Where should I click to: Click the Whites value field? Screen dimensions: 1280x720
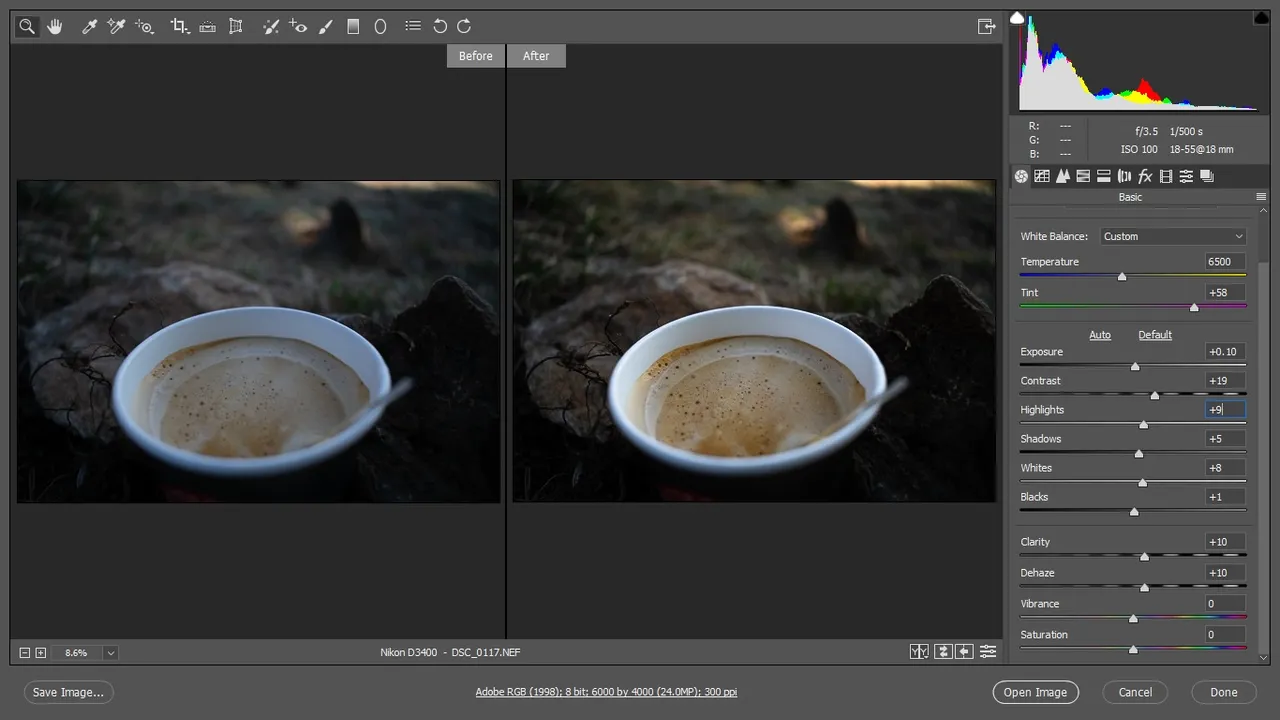point(1226,468)
